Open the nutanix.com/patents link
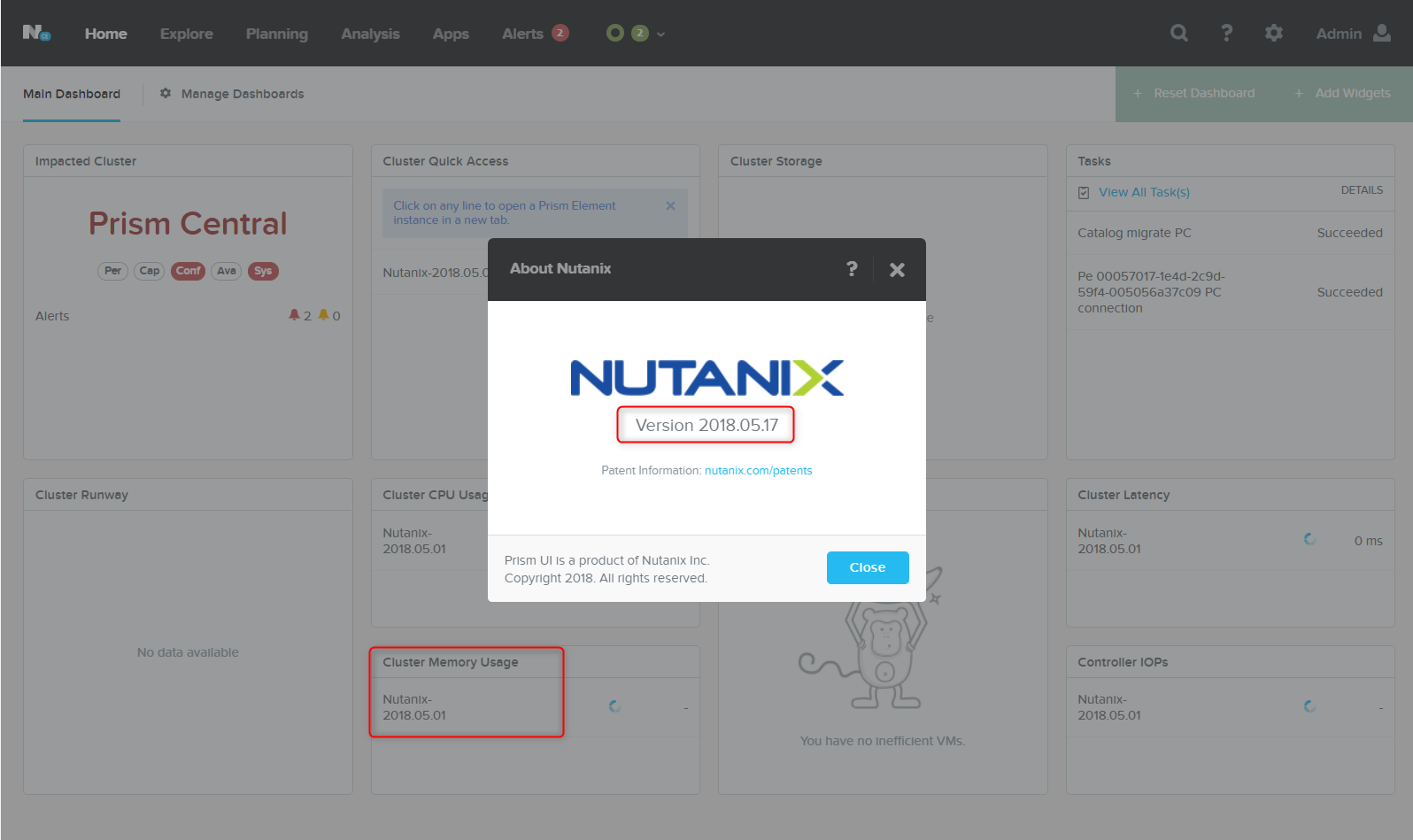1413x840 pixels. pos(758,470)
